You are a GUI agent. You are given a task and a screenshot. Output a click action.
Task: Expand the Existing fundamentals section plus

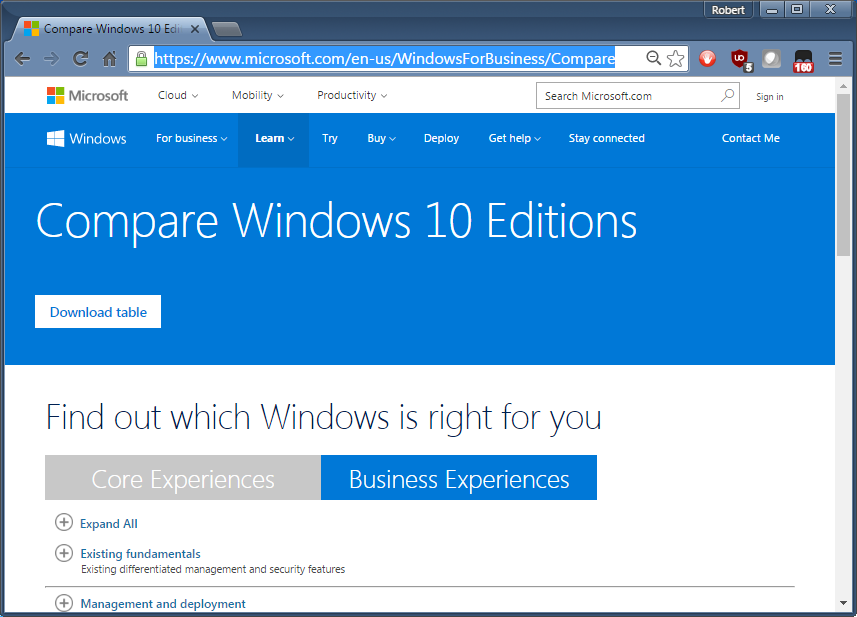point(64,553)
